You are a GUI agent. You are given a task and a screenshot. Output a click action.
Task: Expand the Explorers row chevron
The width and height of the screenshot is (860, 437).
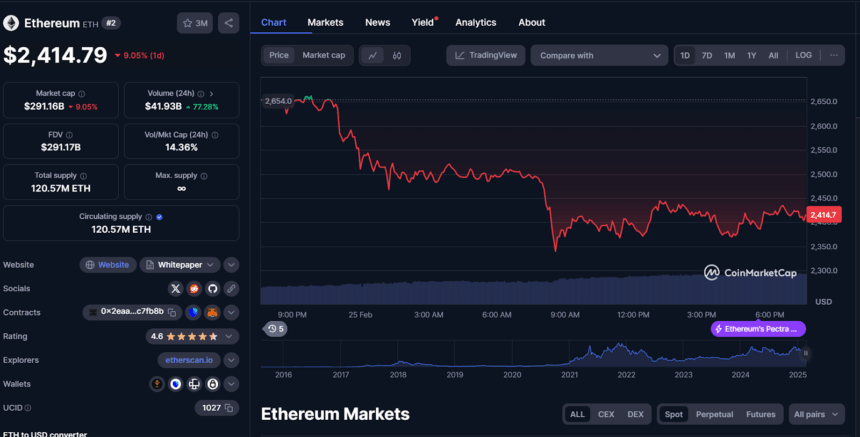(231, 360)
